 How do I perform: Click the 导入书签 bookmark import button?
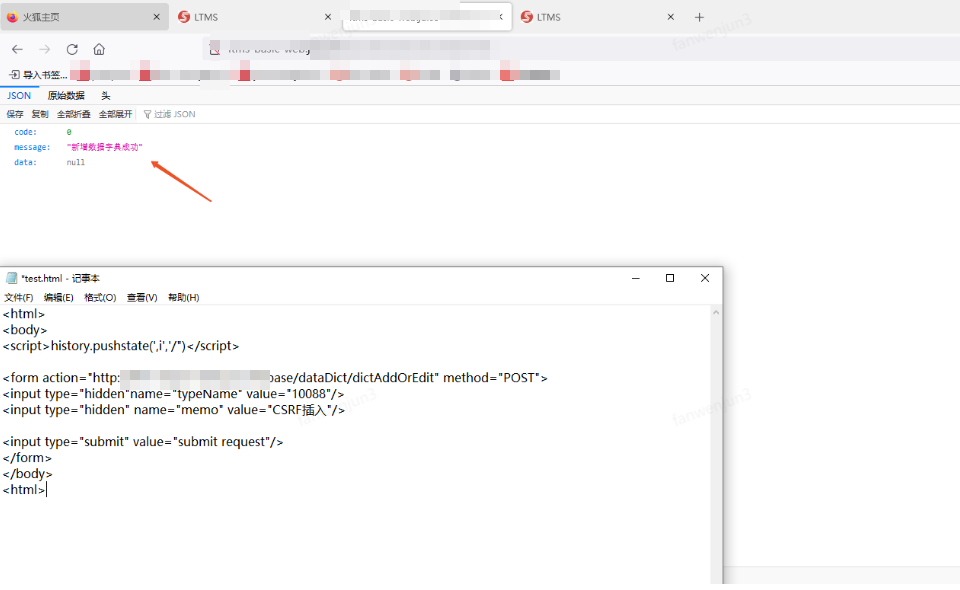coord(38,75)
